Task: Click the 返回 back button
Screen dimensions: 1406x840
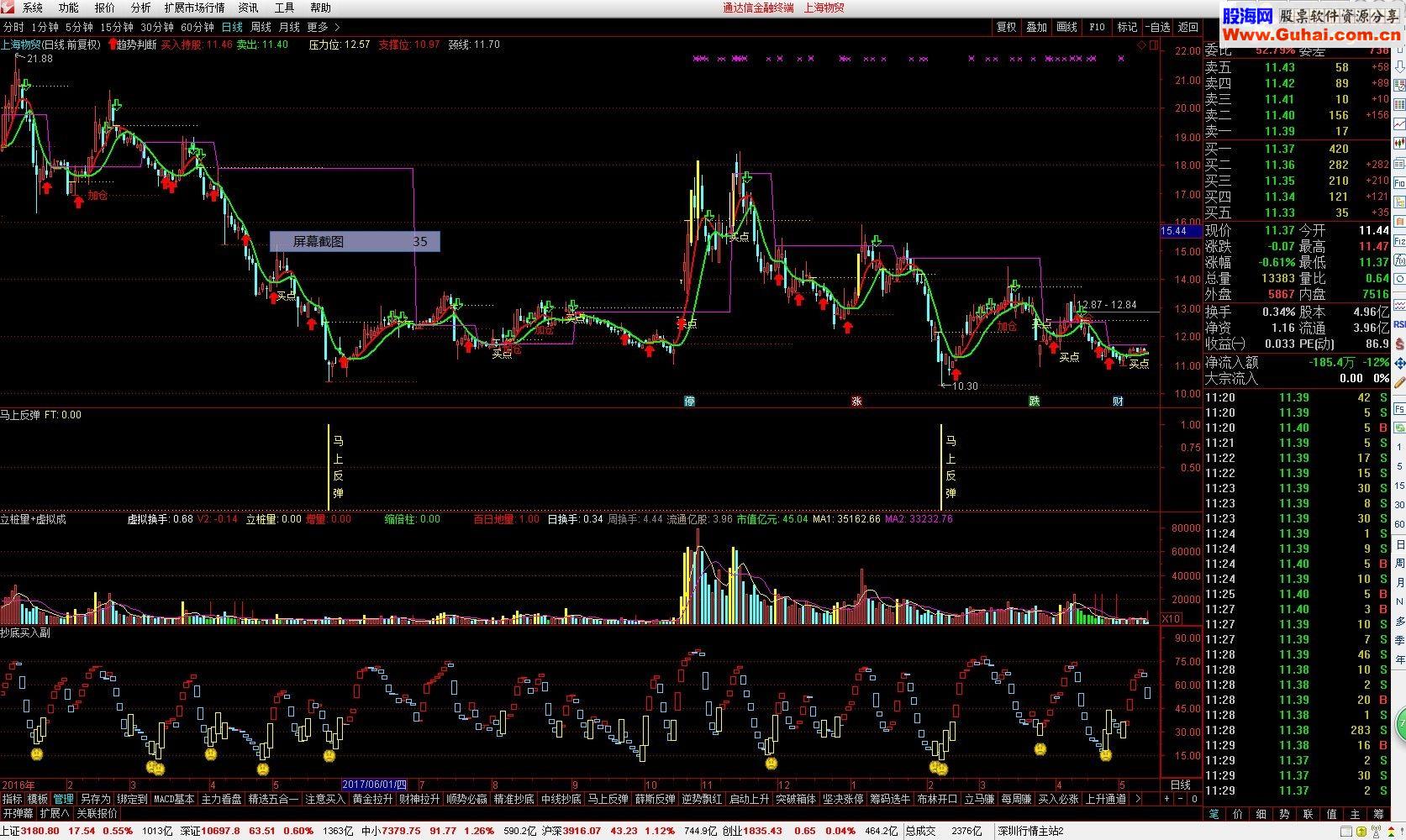Action: 1188,27
